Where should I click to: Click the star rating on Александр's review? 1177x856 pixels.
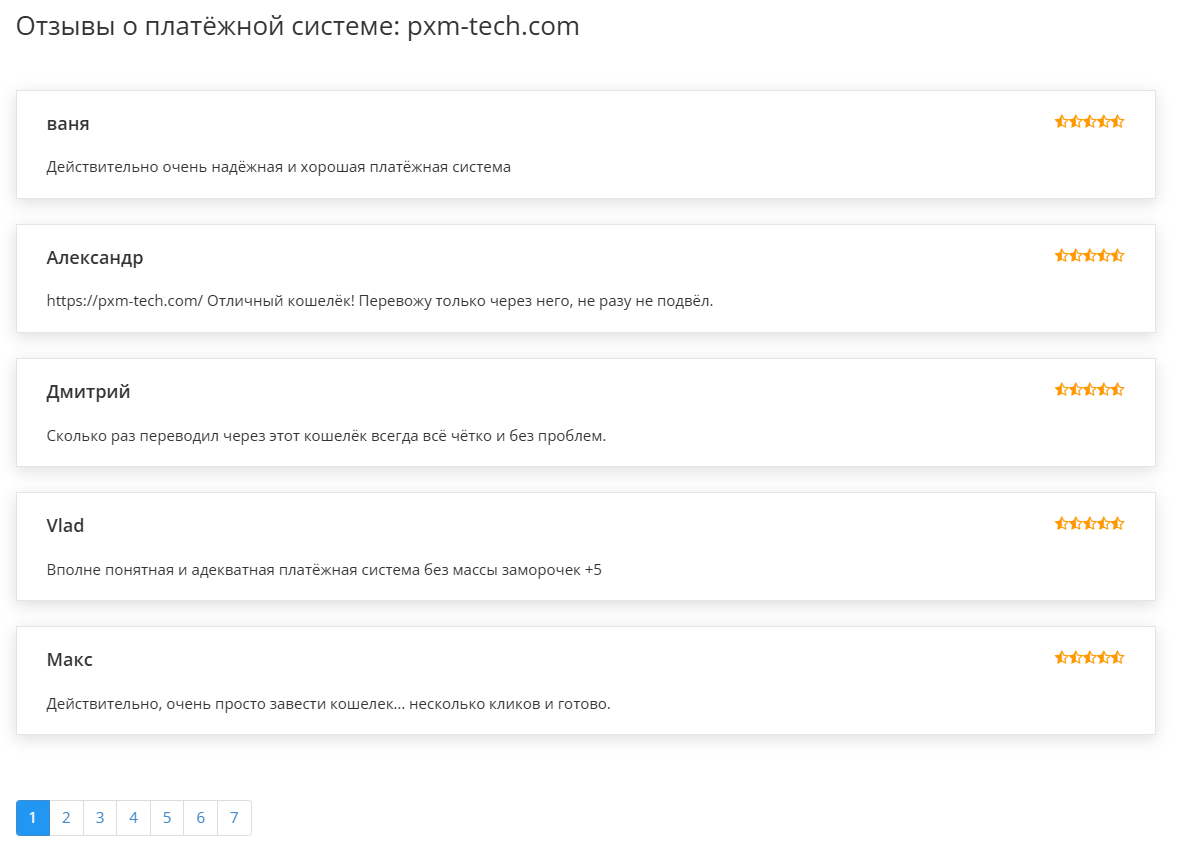1089,256
